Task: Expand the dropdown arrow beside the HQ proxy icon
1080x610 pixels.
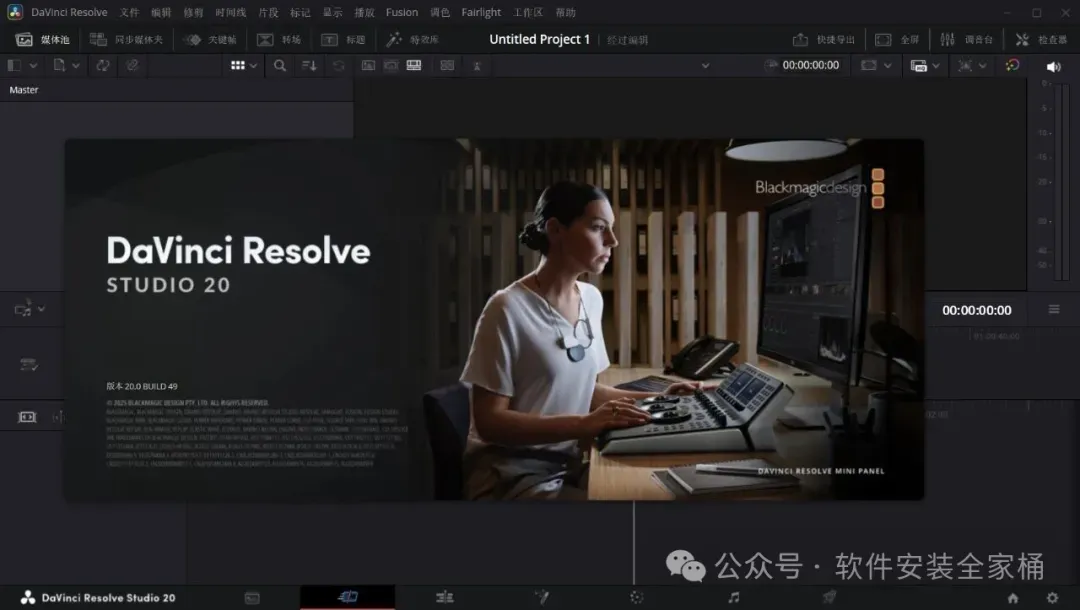Action: point(935,65)
